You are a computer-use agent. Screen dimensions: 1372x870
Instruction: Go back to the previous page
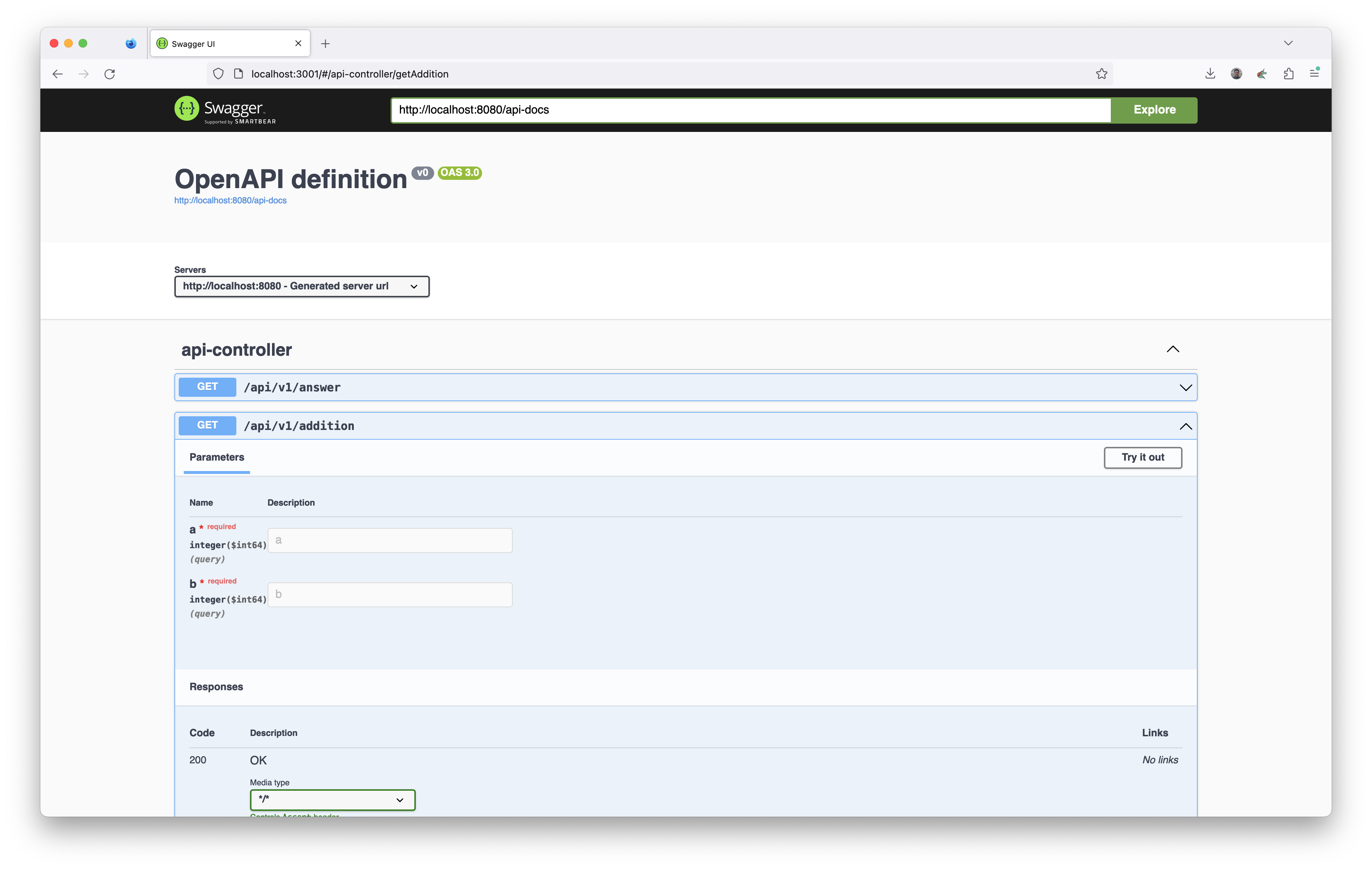pos(58,74)
